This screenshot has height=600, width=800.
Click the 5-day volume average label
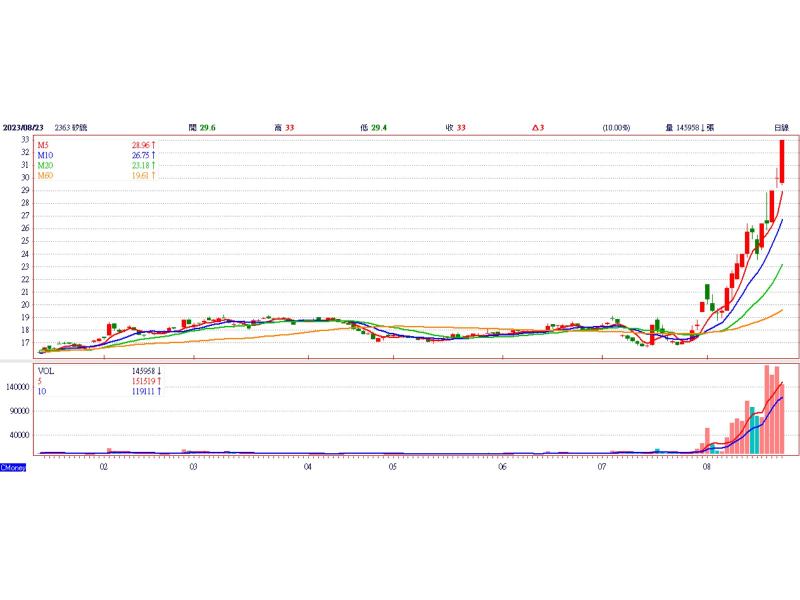40,381
